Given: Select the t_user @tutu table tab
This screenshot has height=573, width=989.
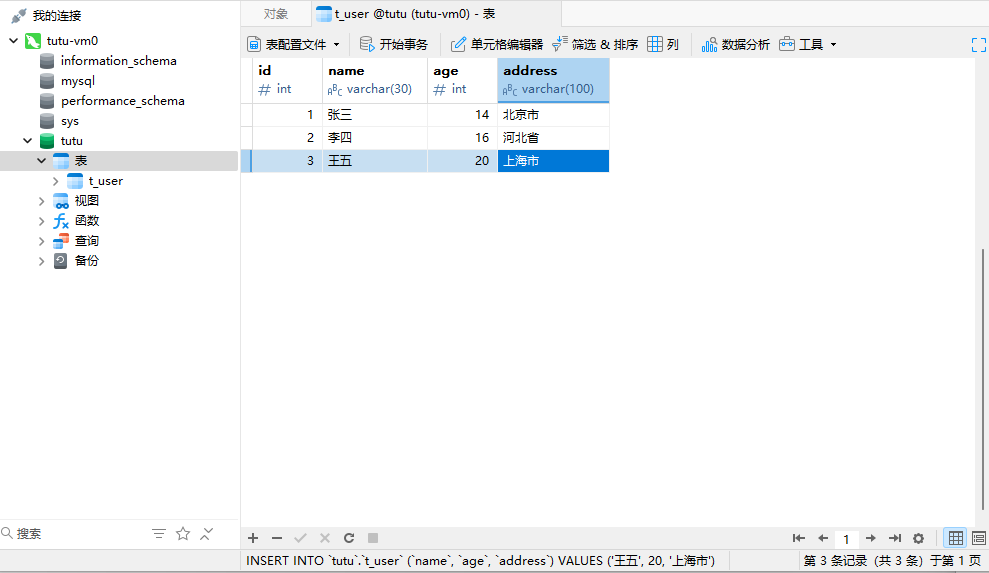Looking at the screenshot, I should pos(436,14).
